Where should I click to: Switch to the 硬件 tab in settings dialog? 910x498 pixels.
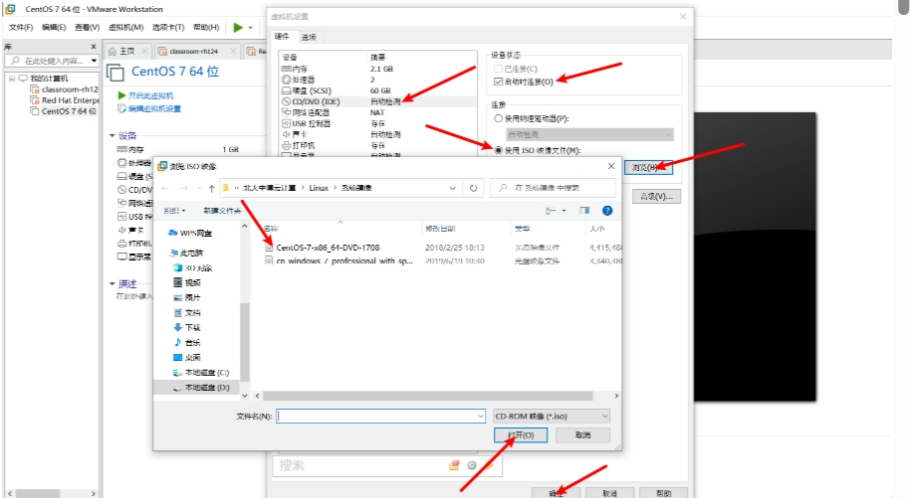pos(281,37)
